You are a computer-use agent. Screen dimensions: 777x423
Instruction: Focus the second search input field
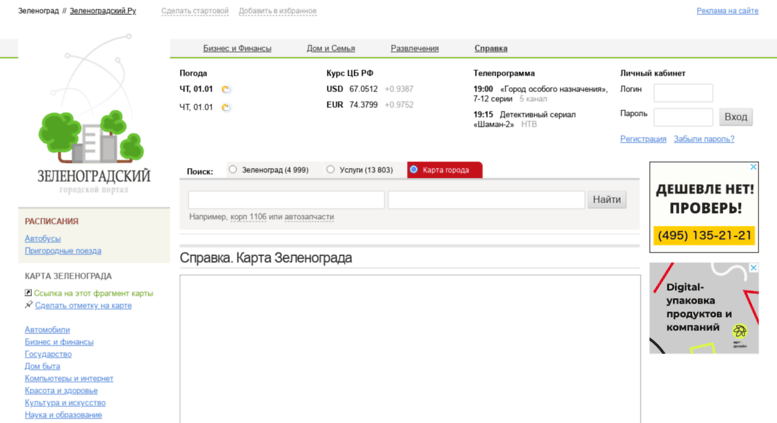coord(486,200)
